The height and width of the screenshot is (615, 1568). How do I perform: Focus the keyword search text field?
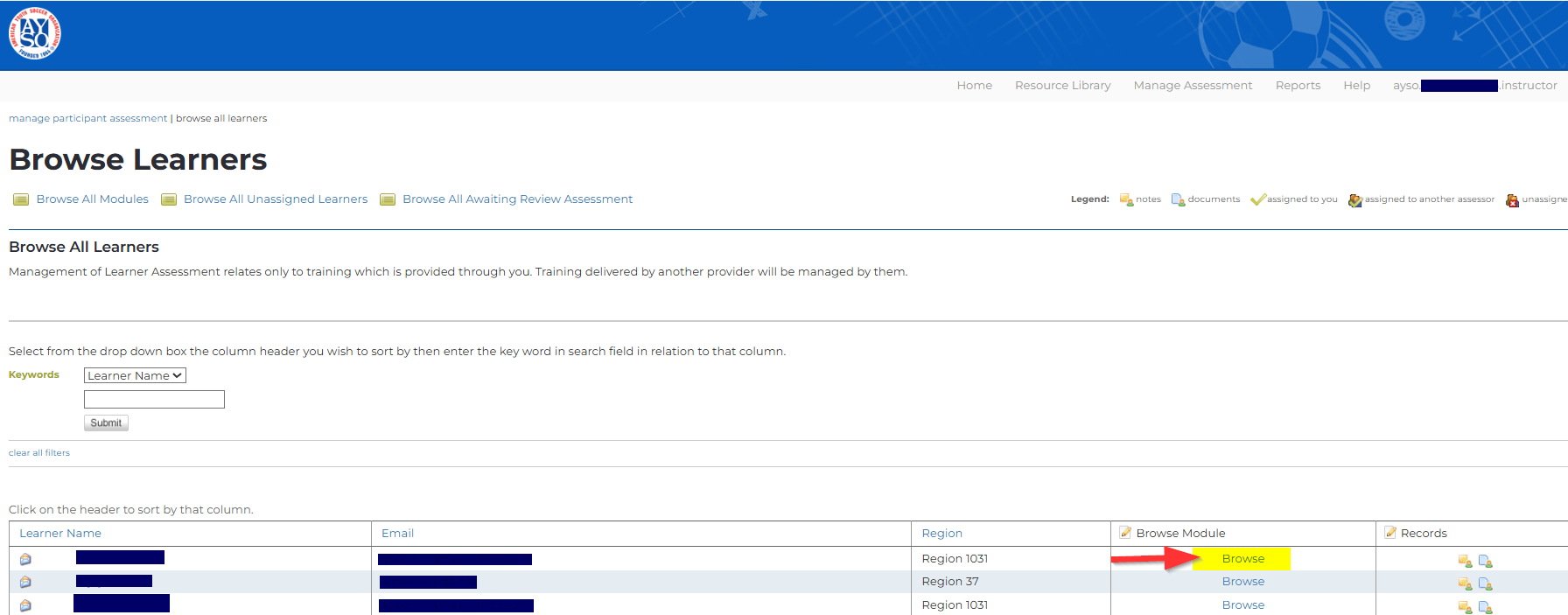pyautogui.click(x=154, y=400)
